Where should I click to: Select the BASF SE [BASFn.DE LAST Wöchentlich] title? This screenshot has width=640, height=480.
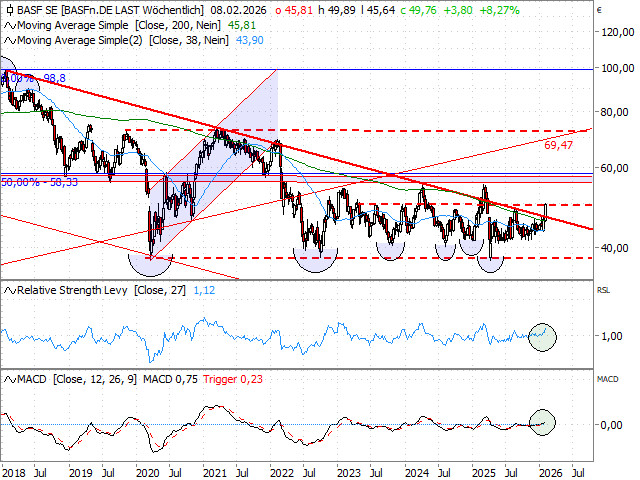click(x=110, y=10)
